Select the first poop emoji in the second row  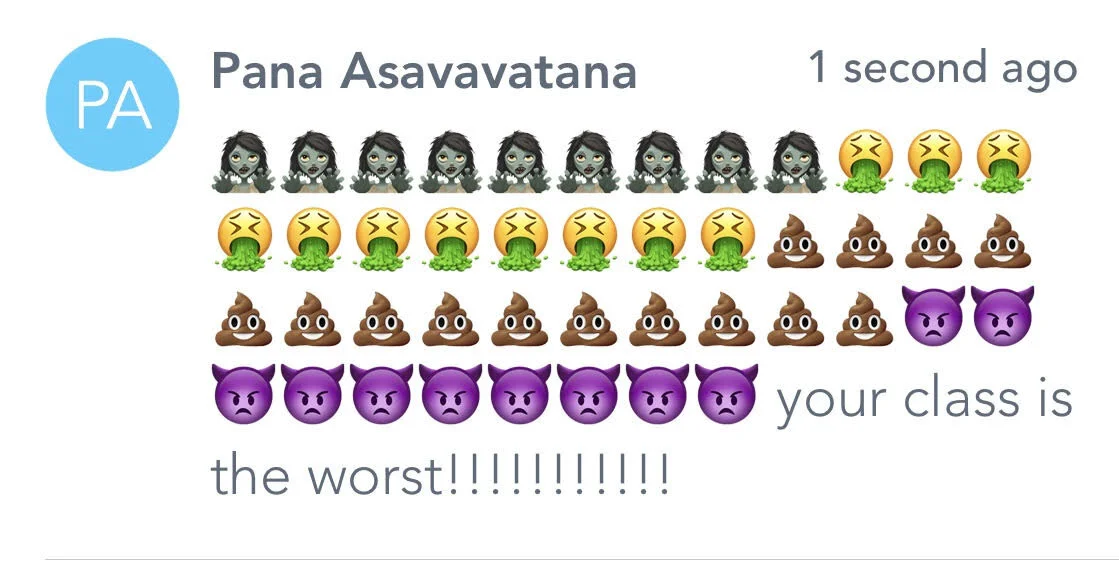(x=795, y=241)
